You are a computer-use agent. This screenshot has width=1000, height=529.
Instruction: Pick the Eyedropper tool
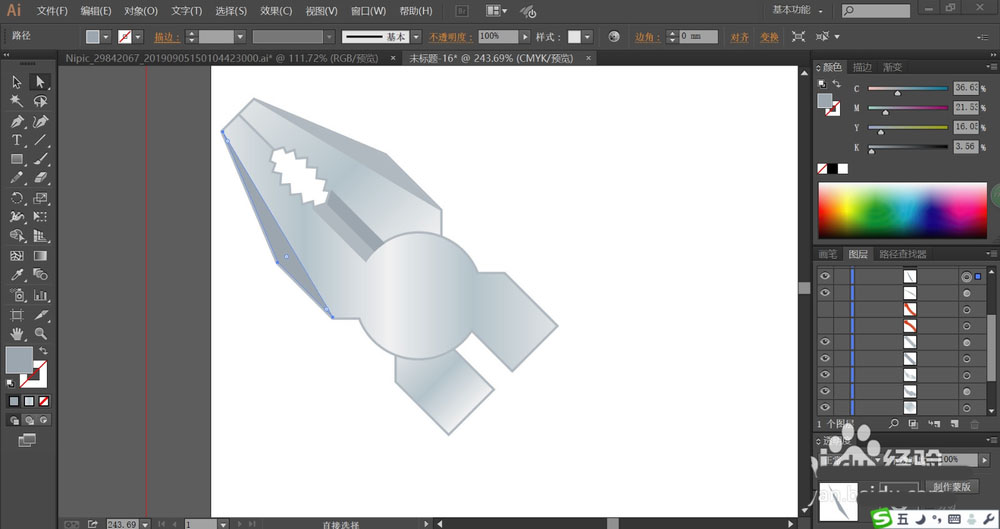(x=17, y=275)
